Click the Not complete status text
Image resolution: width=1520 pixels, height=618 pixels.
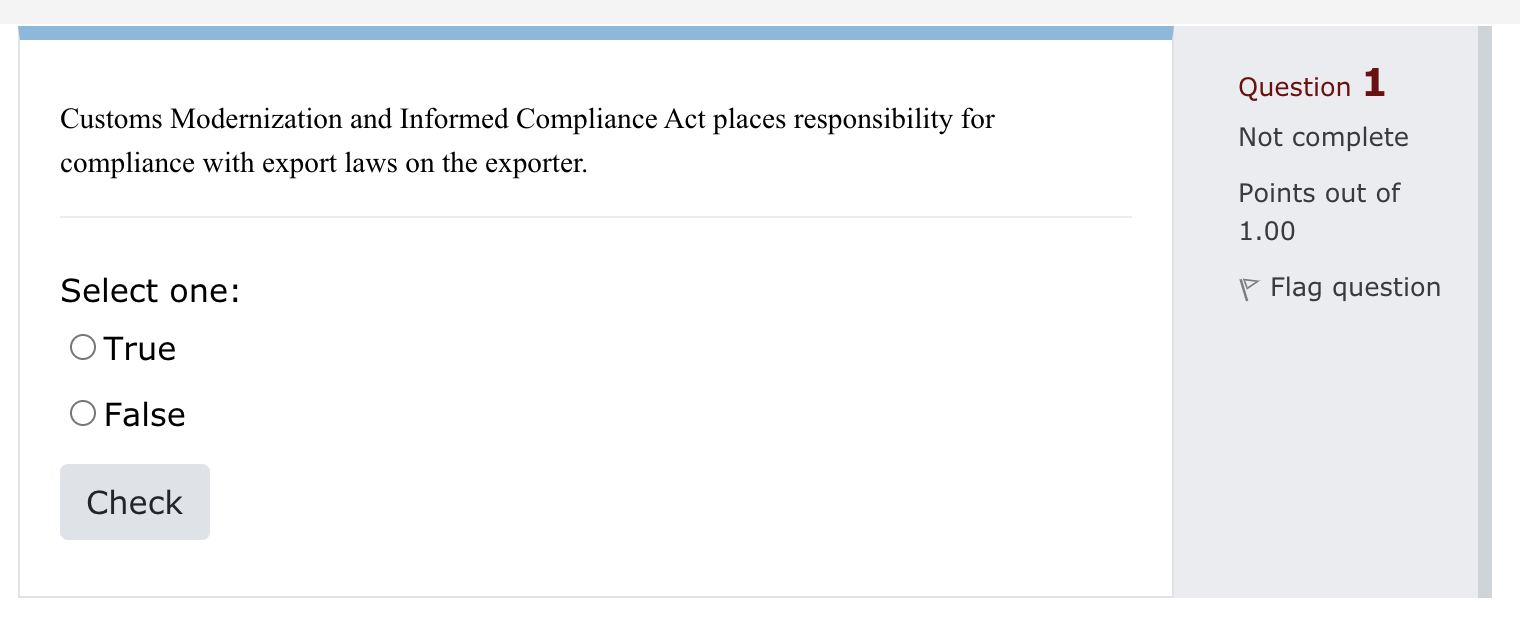pyautogui.click(x=1323, y=137)
